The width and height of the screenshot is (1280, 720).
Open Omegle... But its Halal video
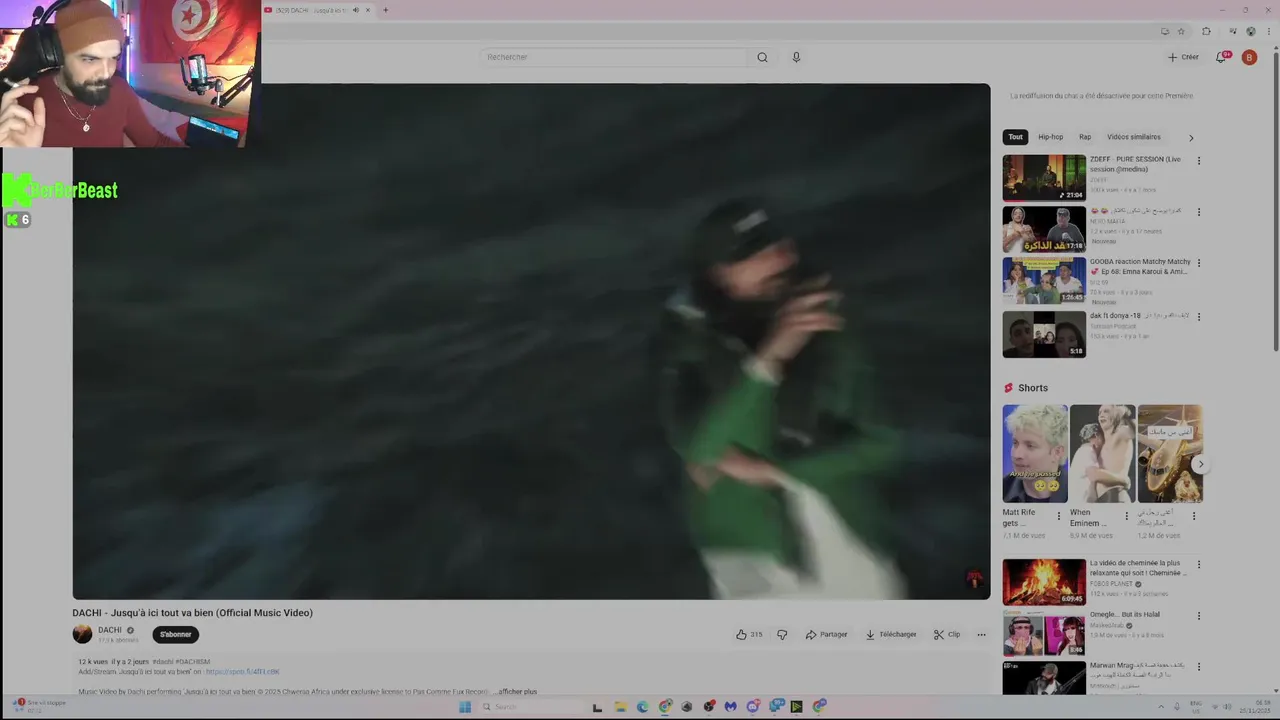1044,633
